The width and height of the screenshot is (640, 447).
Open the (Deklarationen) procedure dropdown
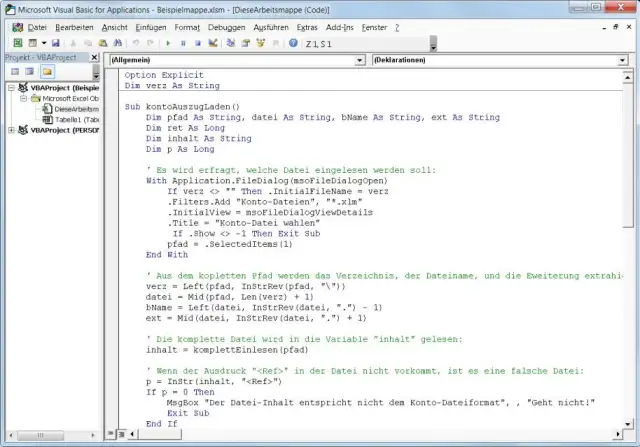point(622,60)
